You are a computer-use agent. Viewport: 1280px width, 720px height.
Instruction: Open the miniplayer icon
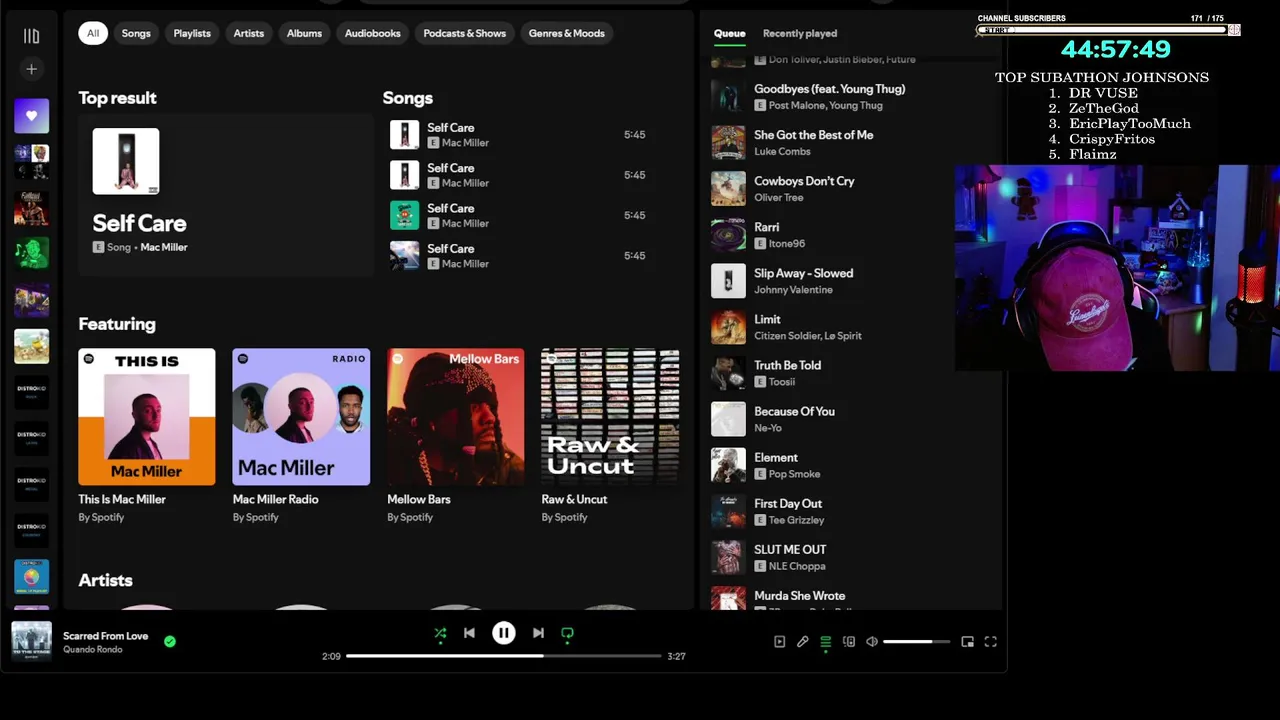click(967, 642)
